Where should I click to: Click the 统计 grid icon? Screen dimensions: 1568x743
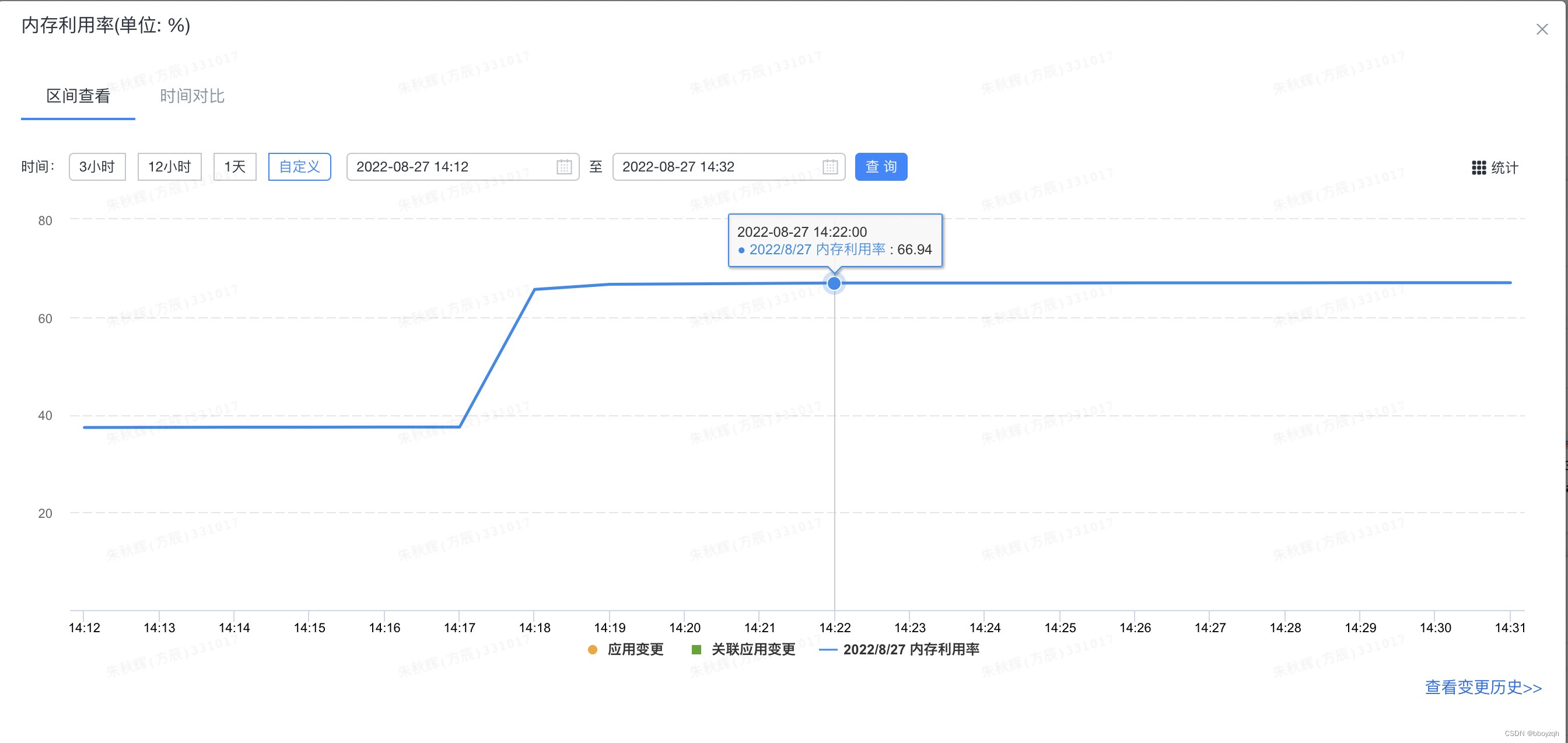pos(1479,168)
